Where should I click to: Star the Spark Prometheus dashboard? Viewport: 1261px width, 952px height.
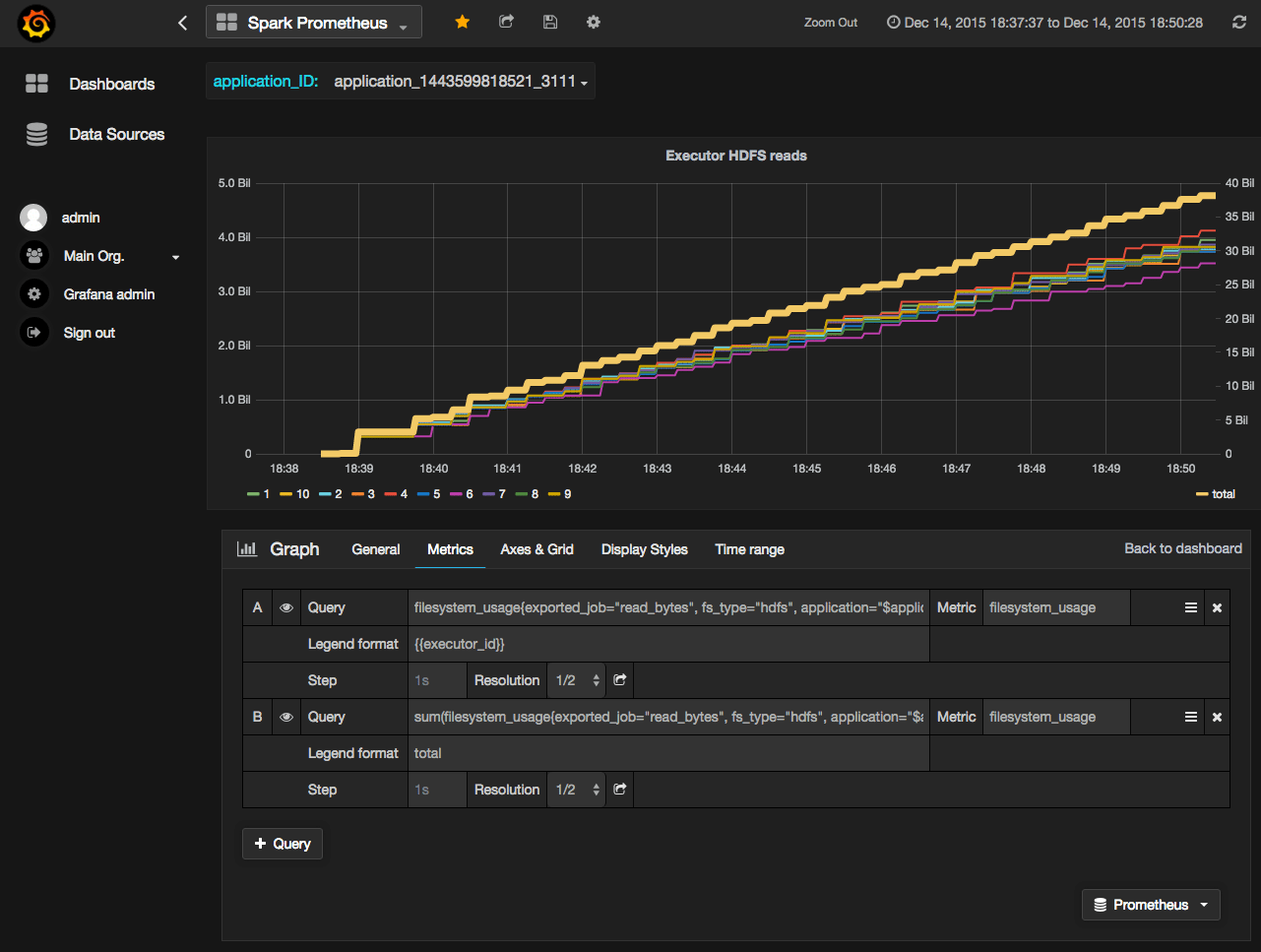pyautogui.click(x=462, y=21)
